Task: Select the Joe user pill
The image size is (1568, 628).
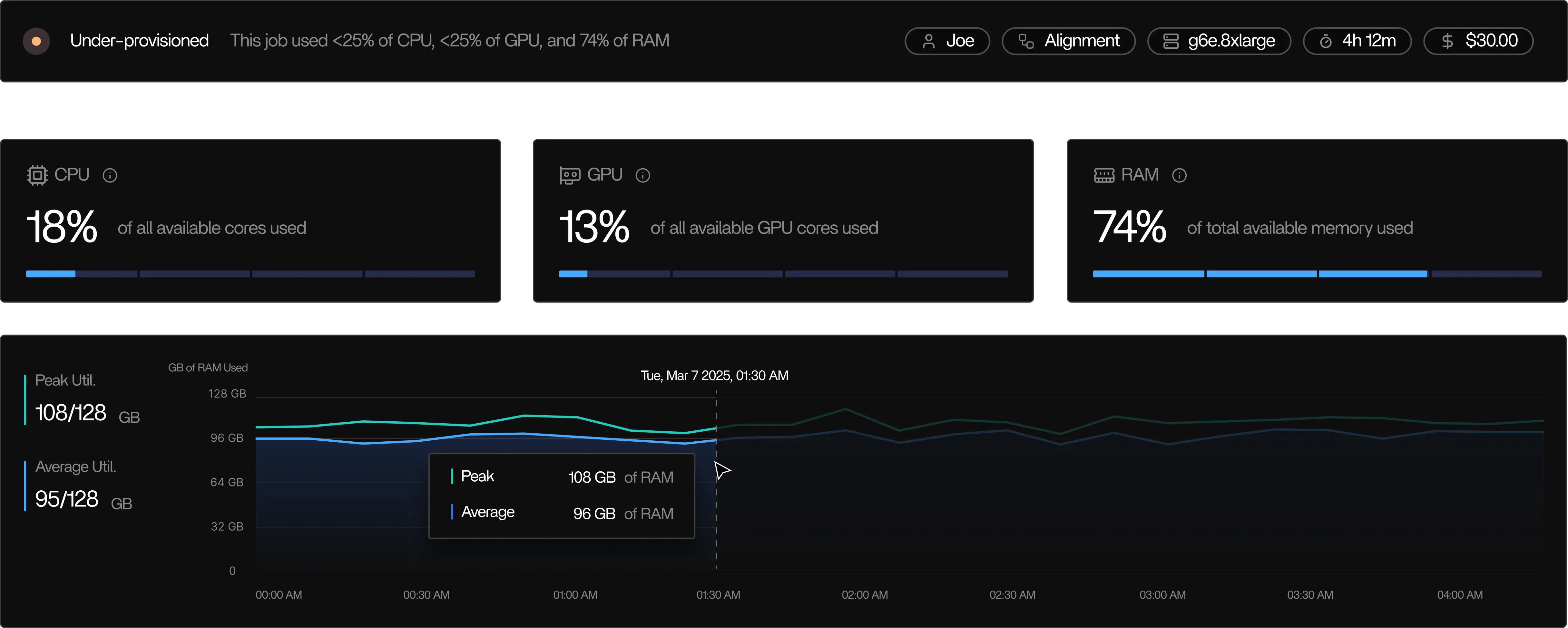Action: [x=946, y=41]
